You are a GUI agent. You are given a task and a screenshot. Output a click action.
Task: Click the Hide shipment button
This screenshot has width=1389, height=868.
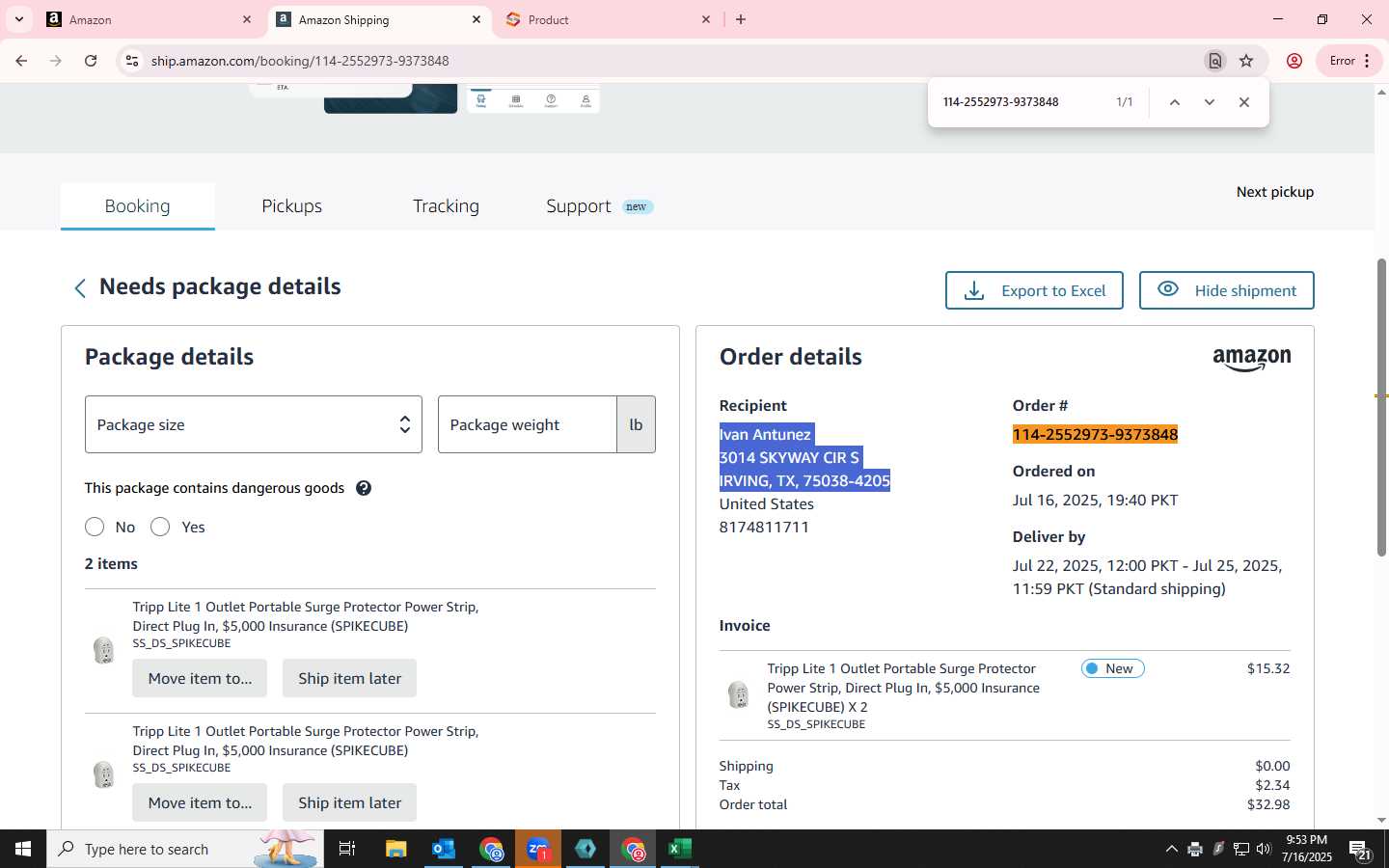click(x=1226, y=290)
